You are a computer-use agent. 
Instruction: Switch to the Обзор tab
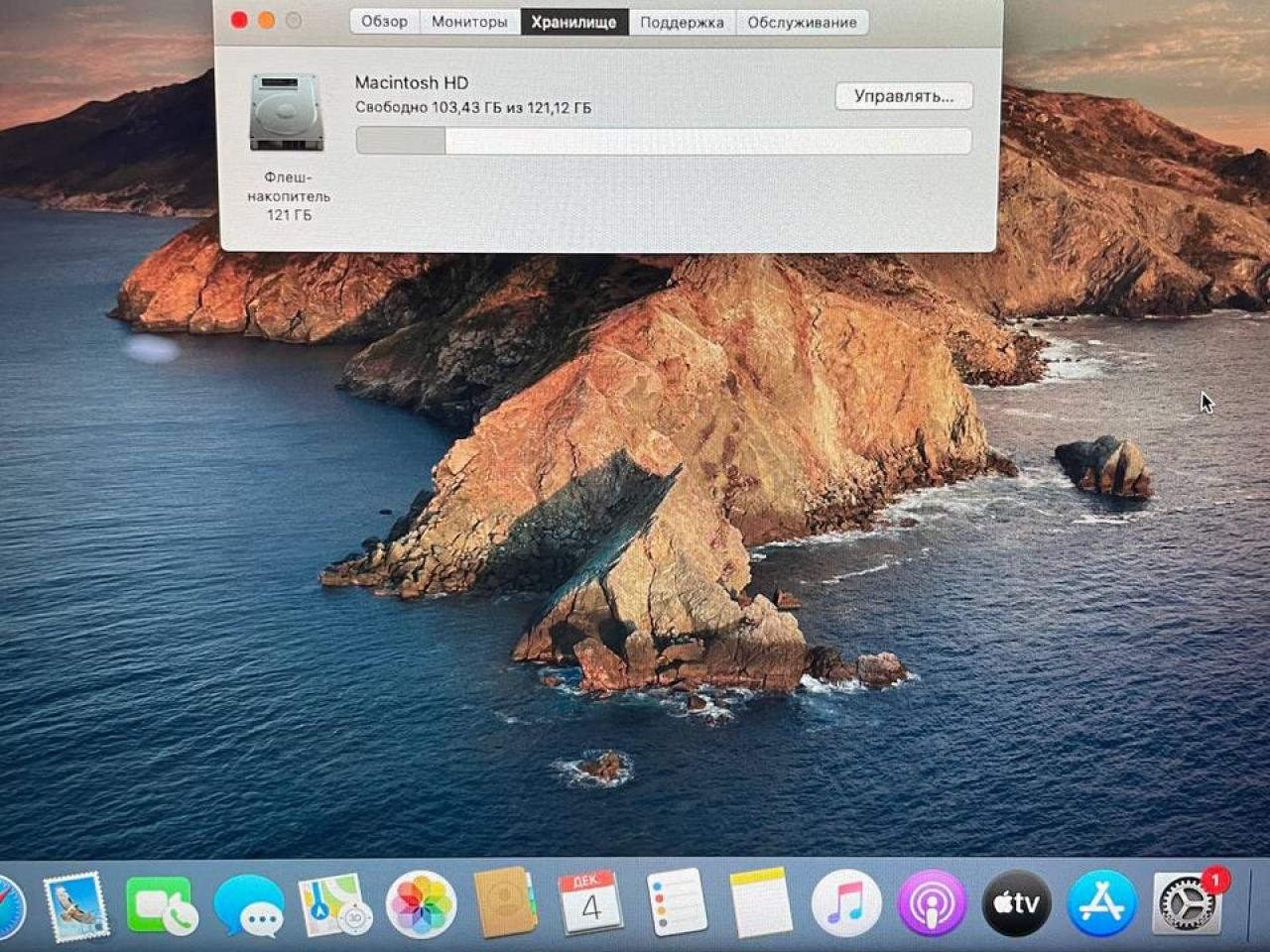point(384,22)
